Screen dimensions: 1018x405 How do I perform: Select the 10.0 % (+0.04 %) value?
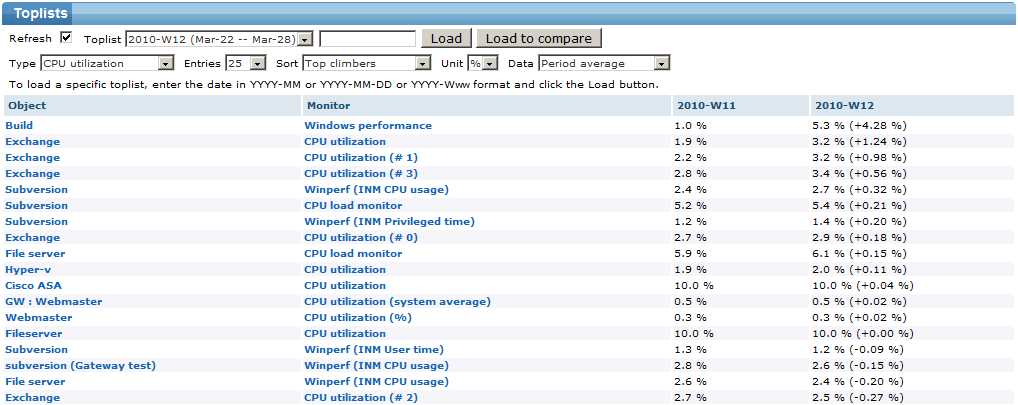pyautogui.click(x=863, y=286)
